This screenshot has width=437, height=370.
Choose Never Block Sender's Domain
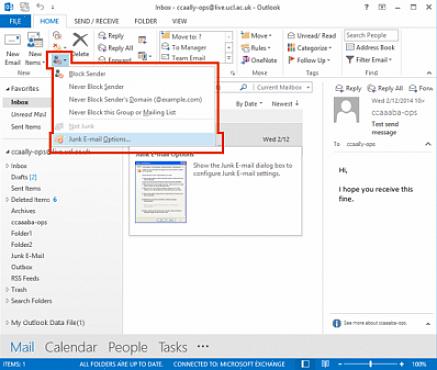tap(133, 99)
